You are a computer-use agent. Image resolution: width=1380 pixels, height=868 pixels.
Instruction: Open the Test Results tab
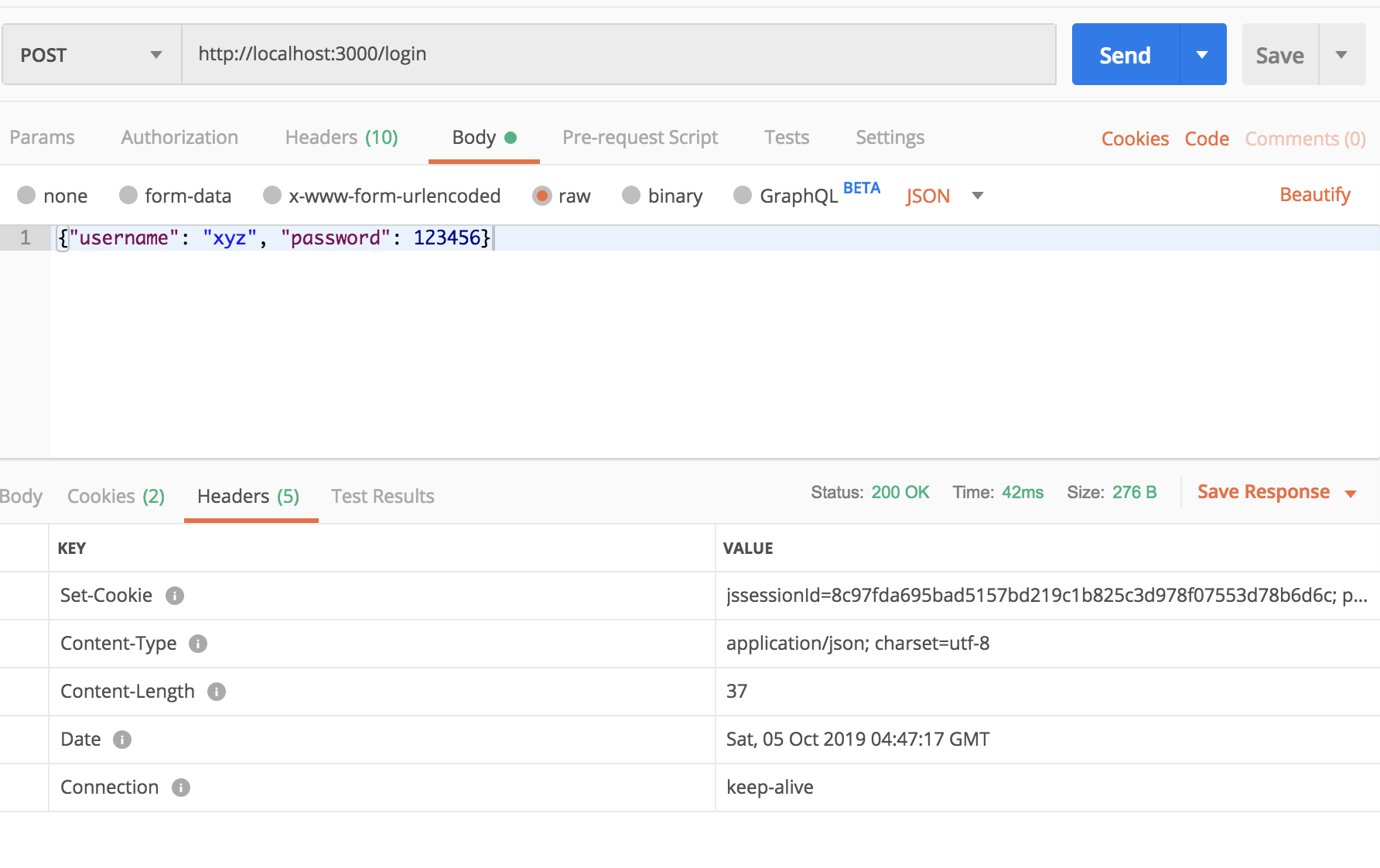point(383,496)
